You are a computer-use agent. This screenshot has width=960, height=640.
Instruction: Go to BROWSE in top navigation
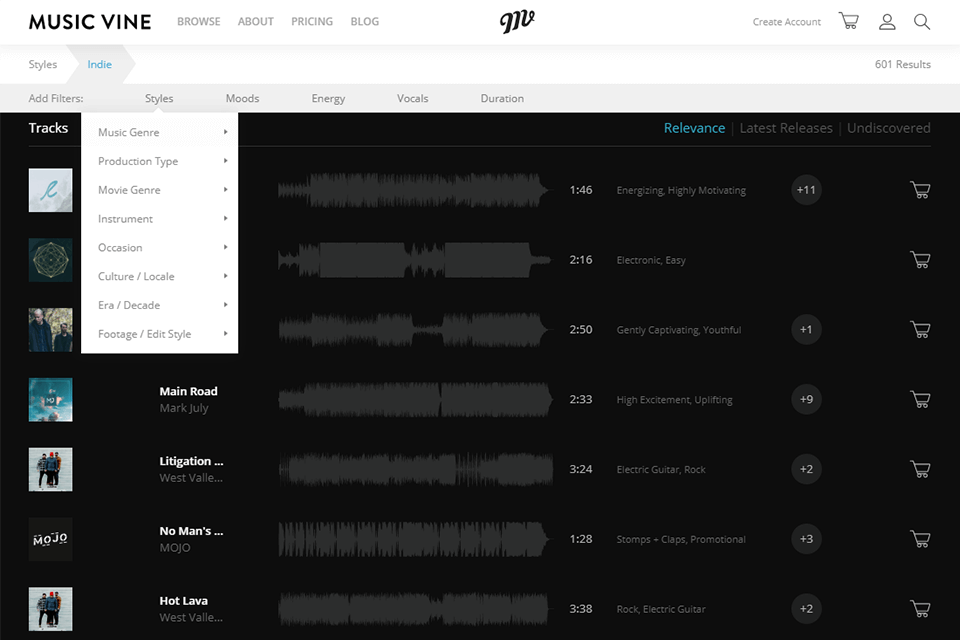[198, 21]
